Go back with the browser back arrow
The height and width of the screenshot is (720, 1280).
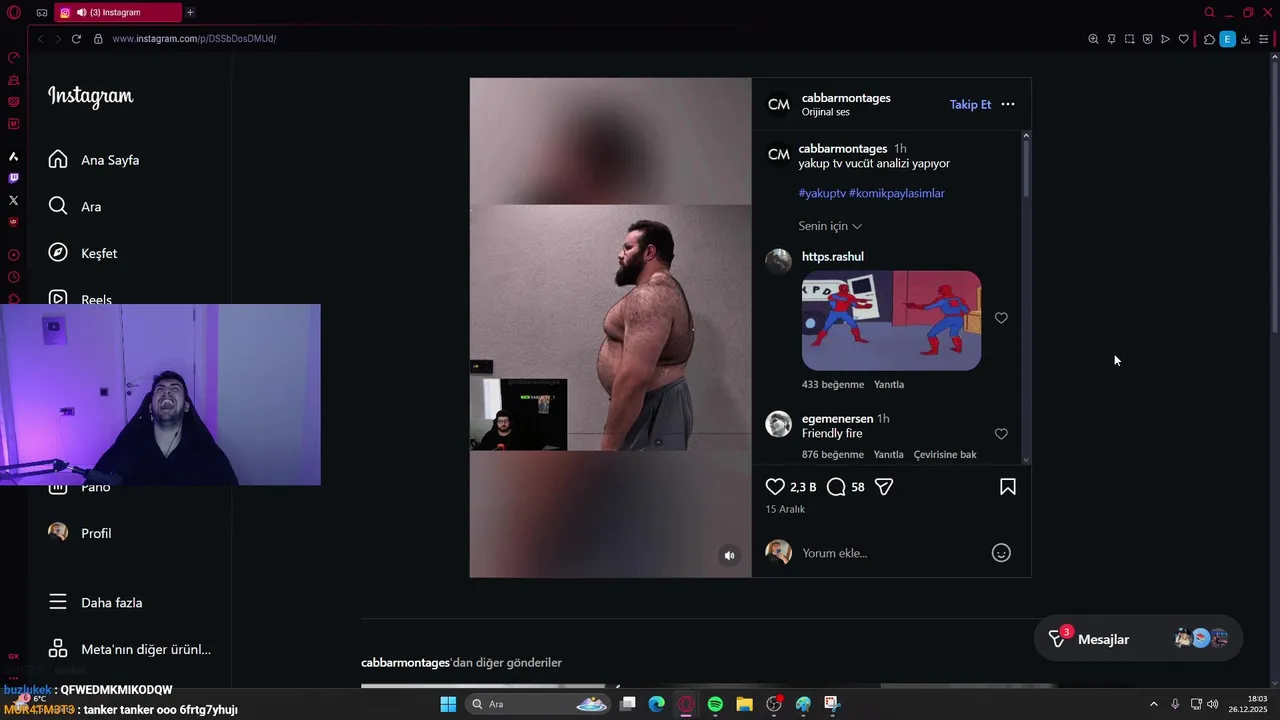click(40, 39)
